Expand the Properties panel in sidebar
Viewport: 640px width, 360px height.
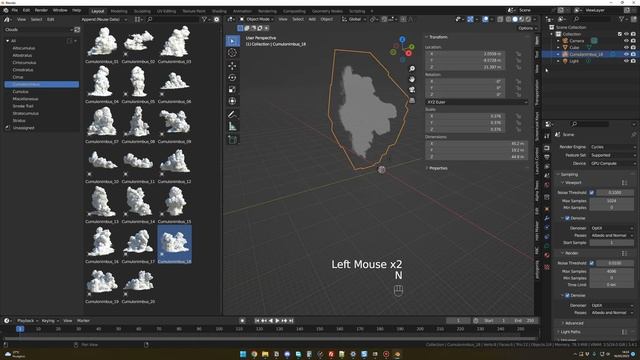[x=438, y=168]
